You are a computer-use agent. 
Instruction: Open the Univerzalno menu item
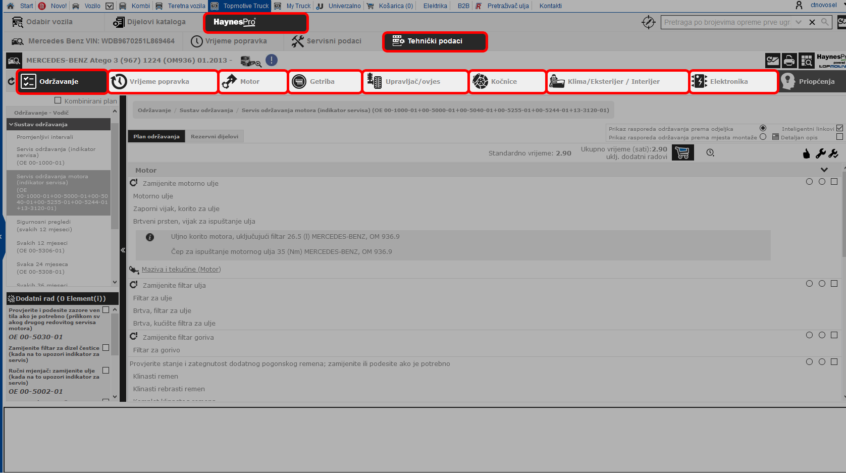(344, 5)
